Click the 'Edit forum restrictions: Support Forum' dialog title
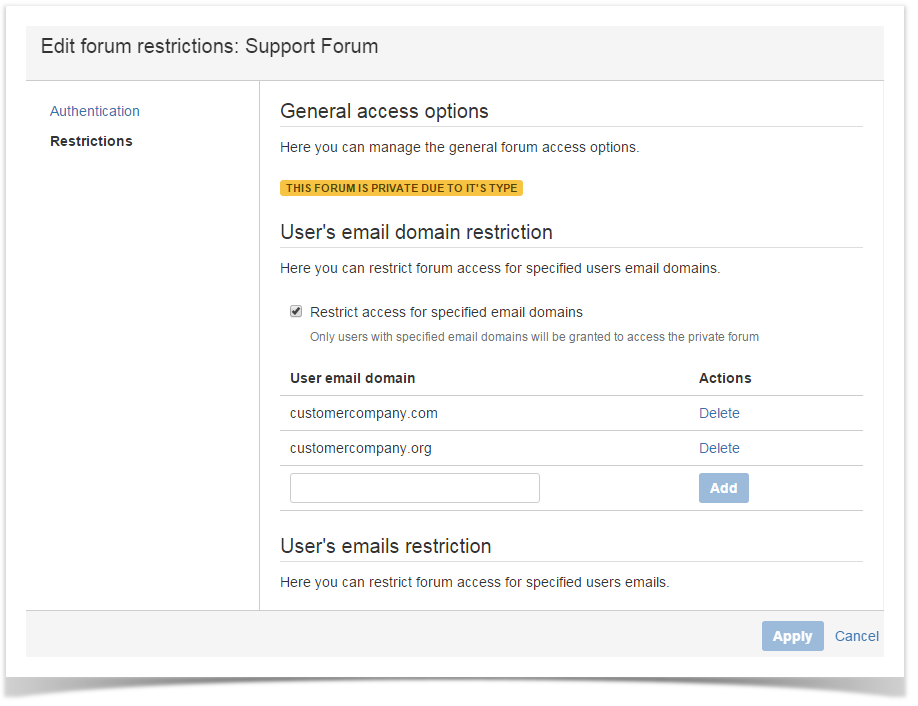 point(209,46)
